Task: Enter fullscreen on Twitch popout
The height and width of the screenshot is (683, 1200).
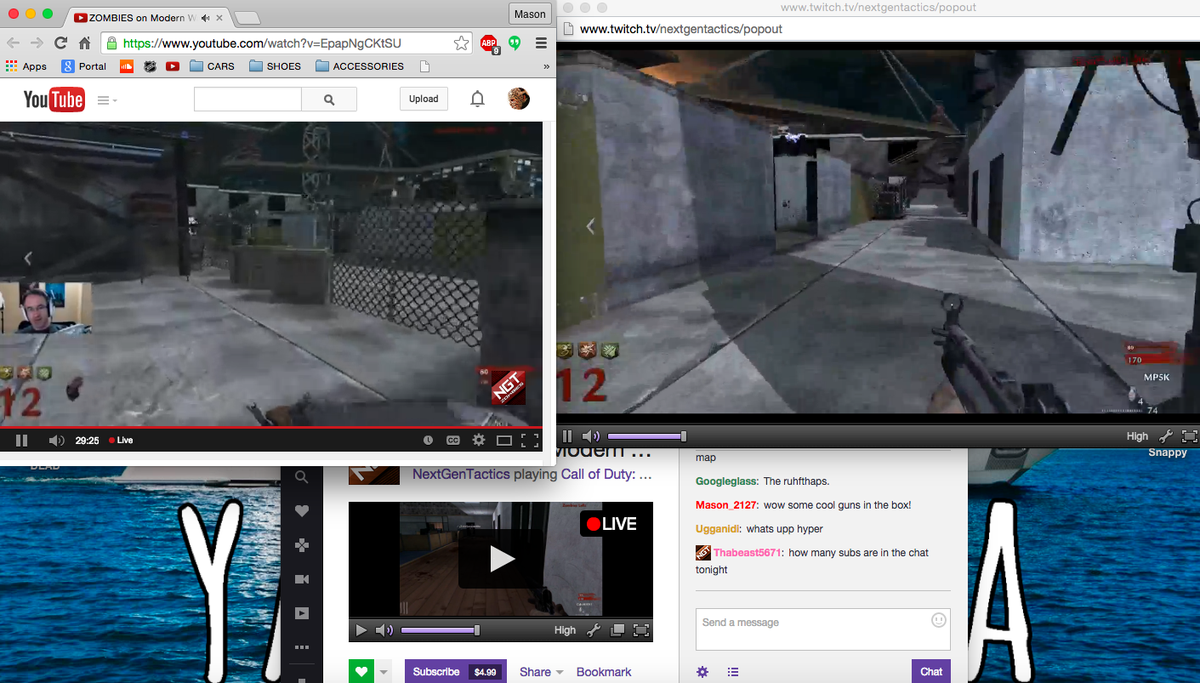Action: click(1189, 436)
